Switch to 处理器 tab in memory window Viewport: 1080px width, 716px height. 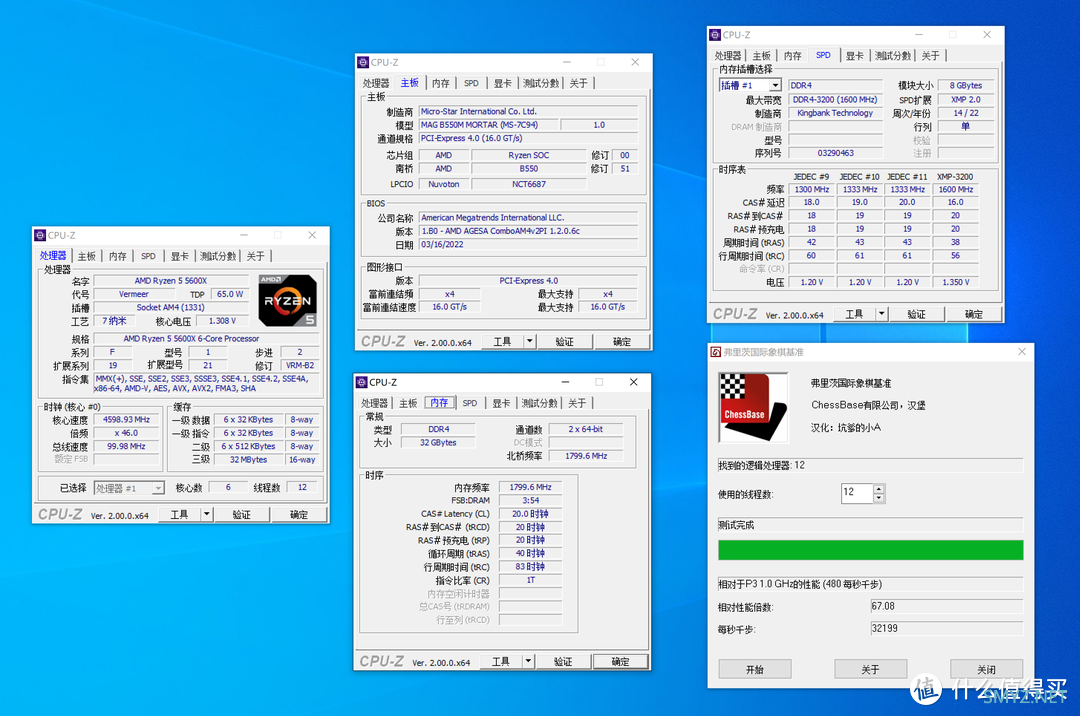375,403
